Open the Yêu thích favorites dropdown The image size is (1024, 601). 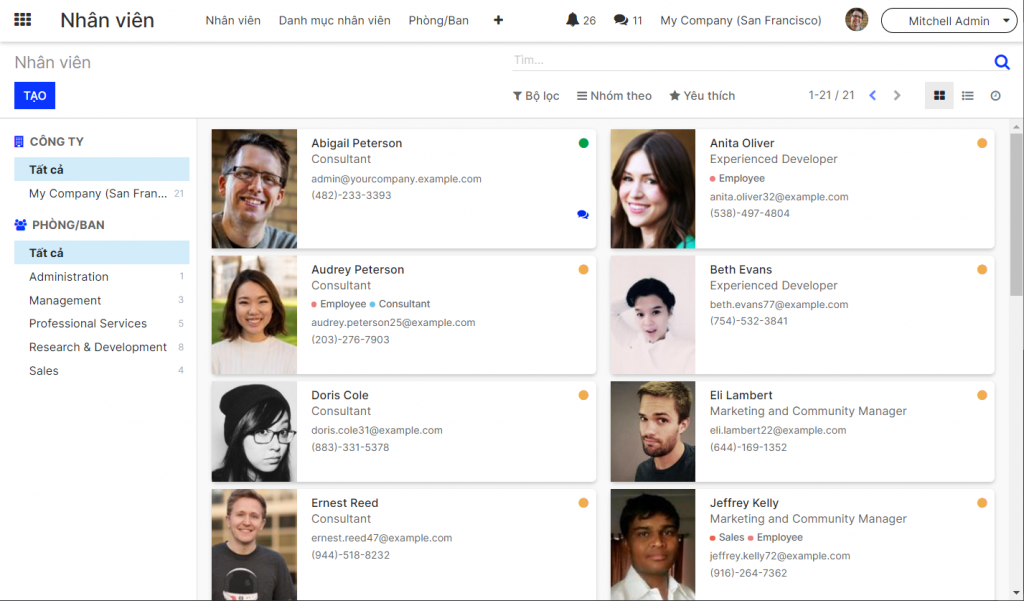point(702,95)
